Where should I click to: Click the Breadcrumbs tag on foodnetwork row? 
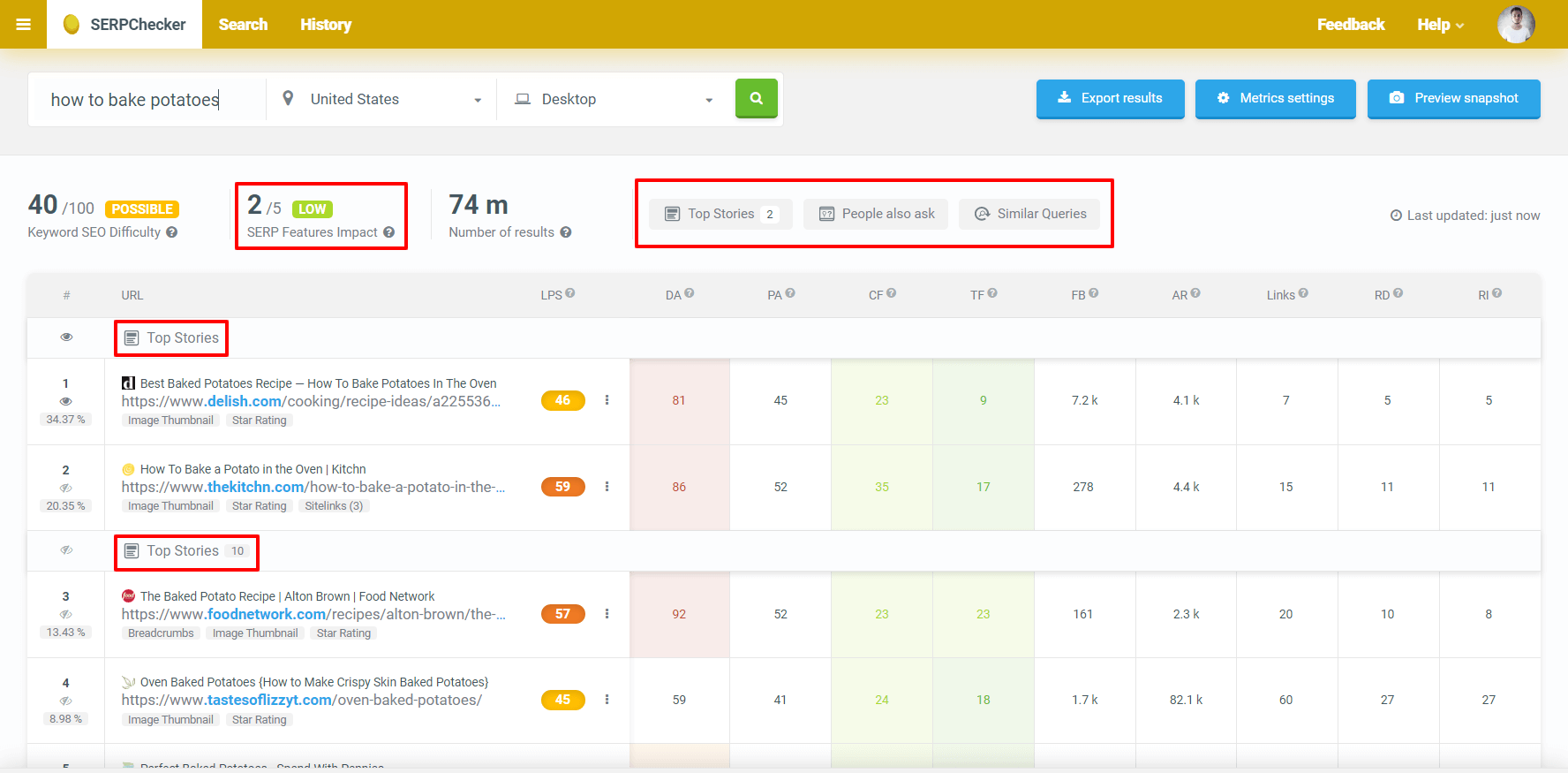(161, 633)
